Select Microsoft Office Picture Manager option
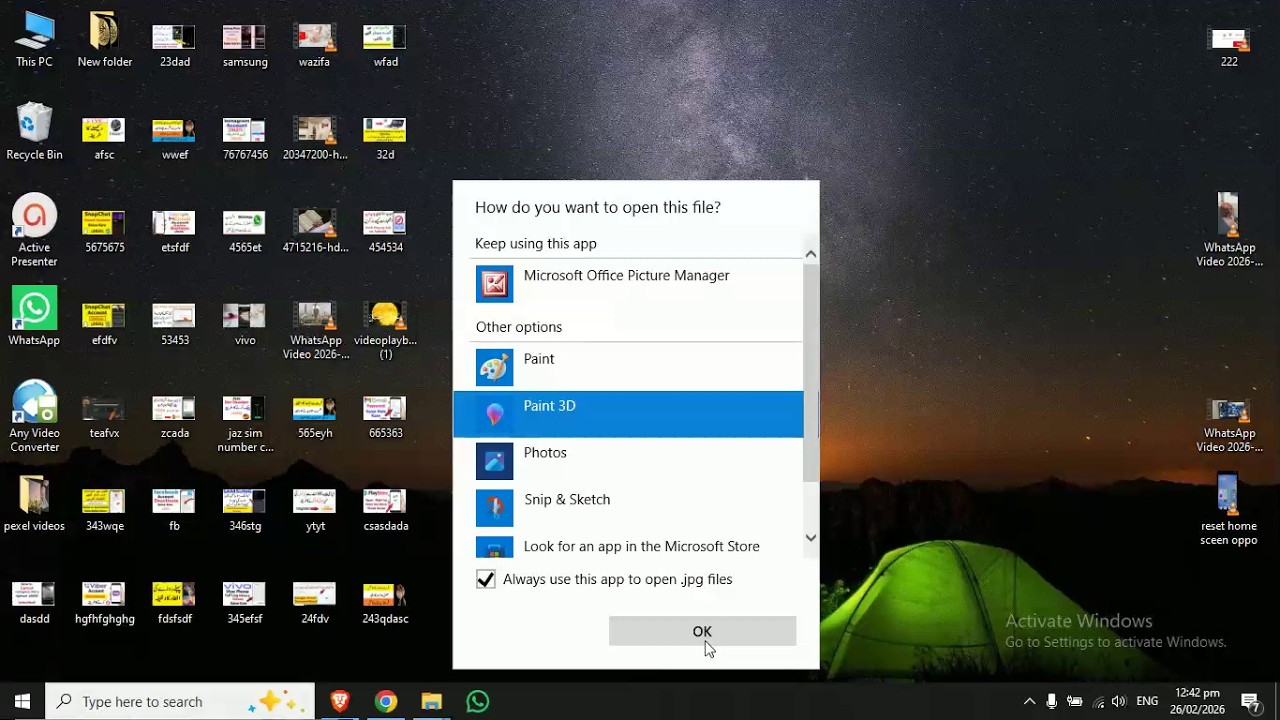 coord(628,284)
